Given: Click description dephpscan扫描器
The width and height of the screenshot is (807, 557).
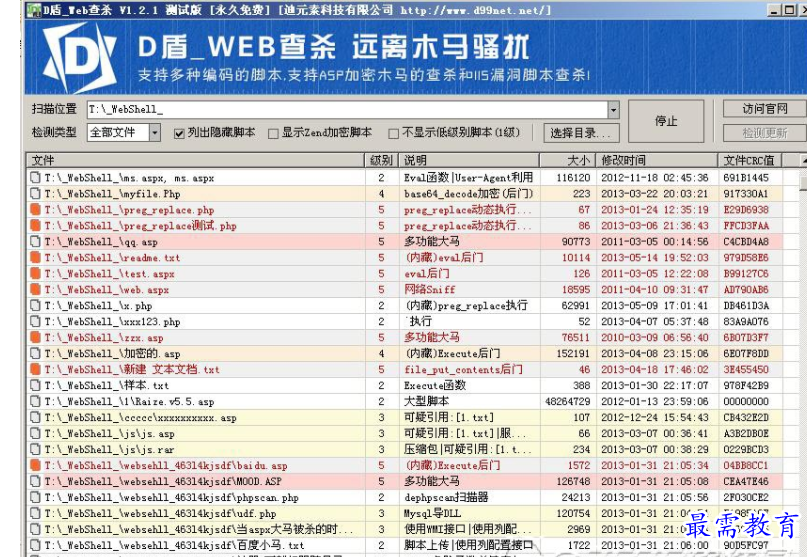Looking at the screenshot, I should point(446,497).
